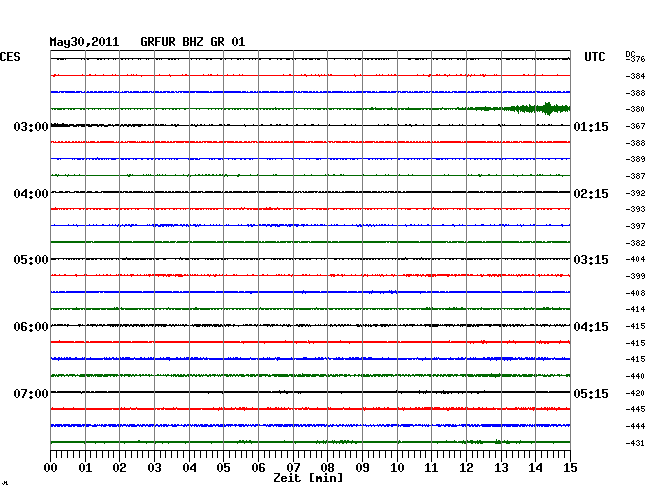Screen dimensions: 650x494
Task: Click the "03:15" UTC time label
Action: [x=591, y=260]
